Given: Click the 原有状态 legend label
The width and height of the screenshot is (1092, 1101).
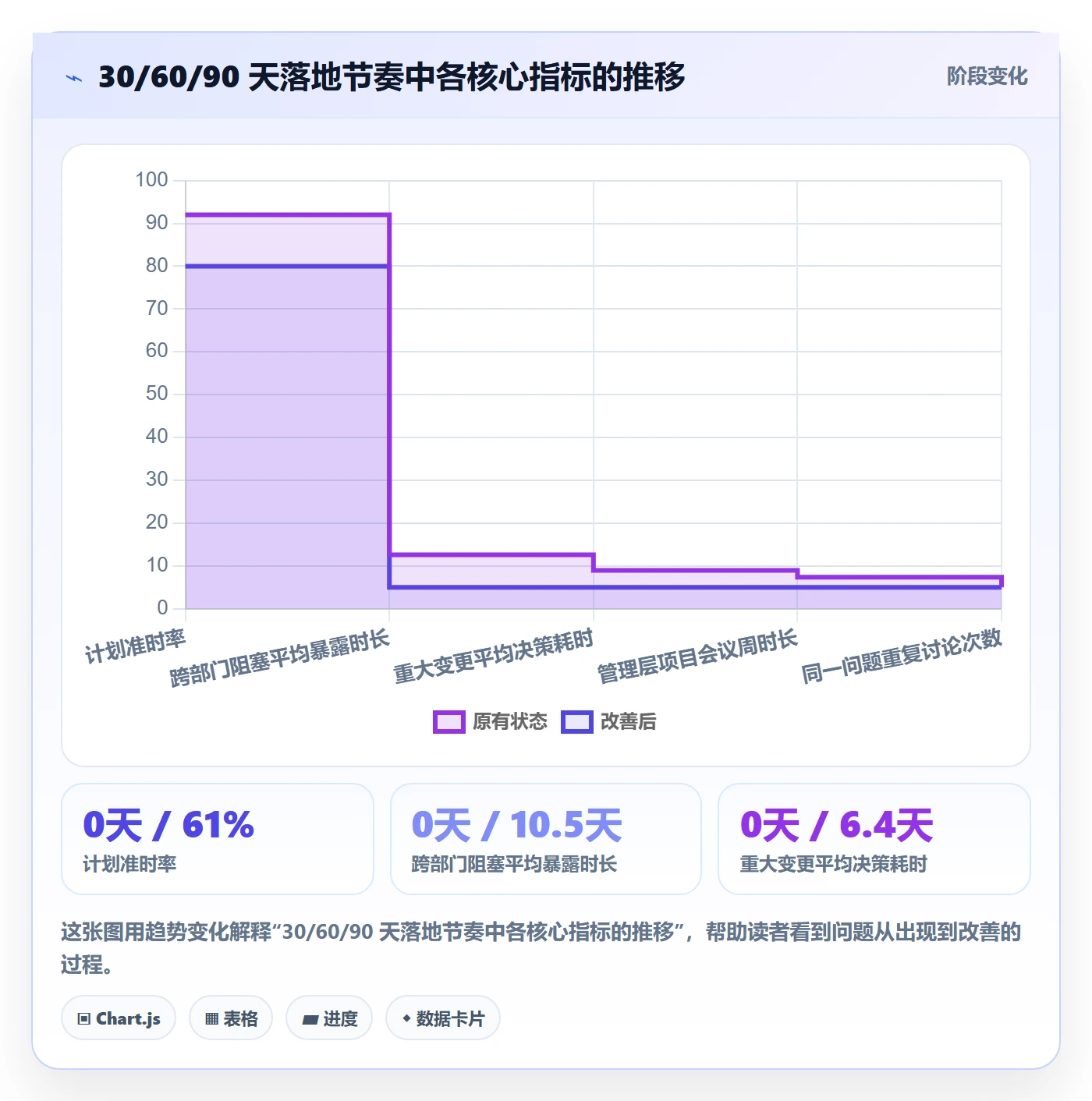Looking at the screenshot, I should tap(510, 722).
